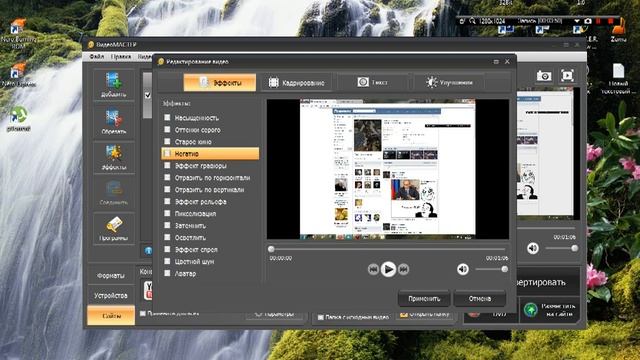Click the dialog's volume slider handle
640x360 pixels.
504,269
